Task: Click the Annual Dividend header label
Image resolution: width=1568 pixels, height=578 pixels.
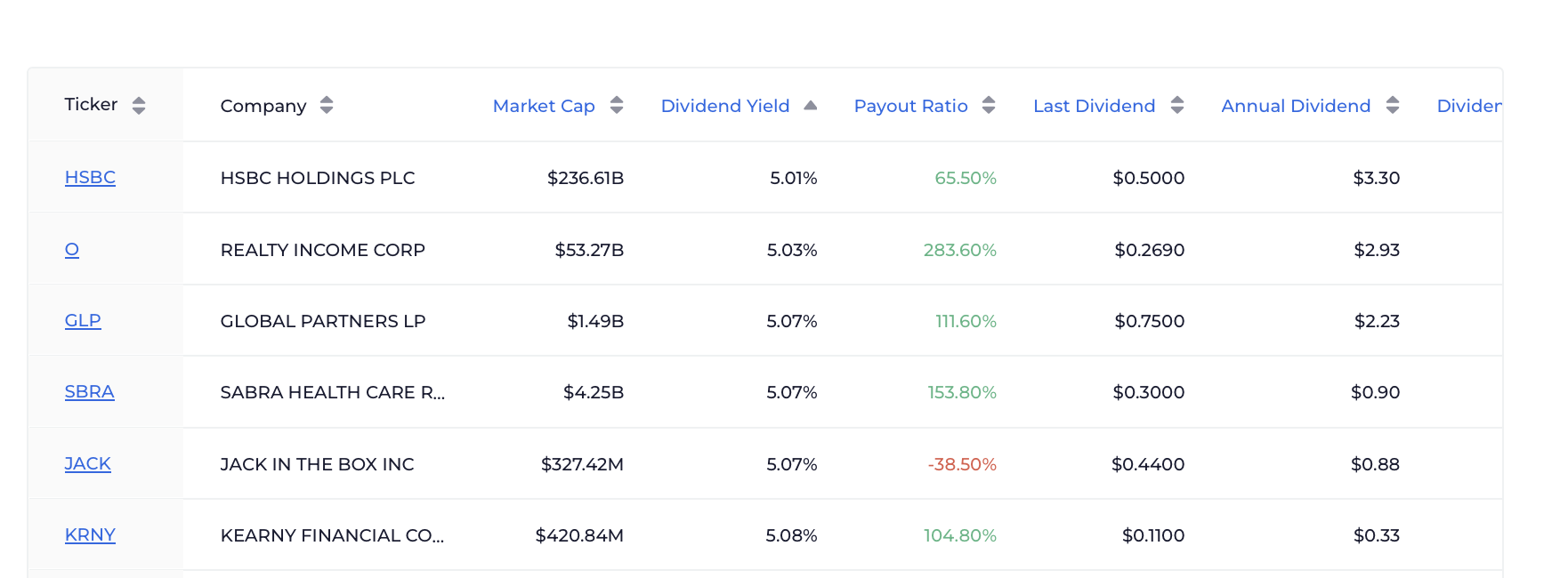Action: [1295, 106]
